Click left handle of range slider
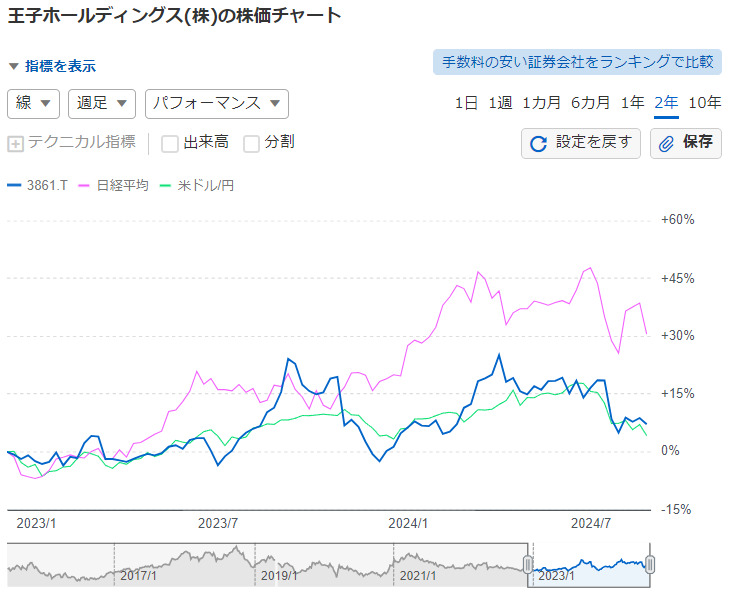734x595 pixels. tap(529, 565)
